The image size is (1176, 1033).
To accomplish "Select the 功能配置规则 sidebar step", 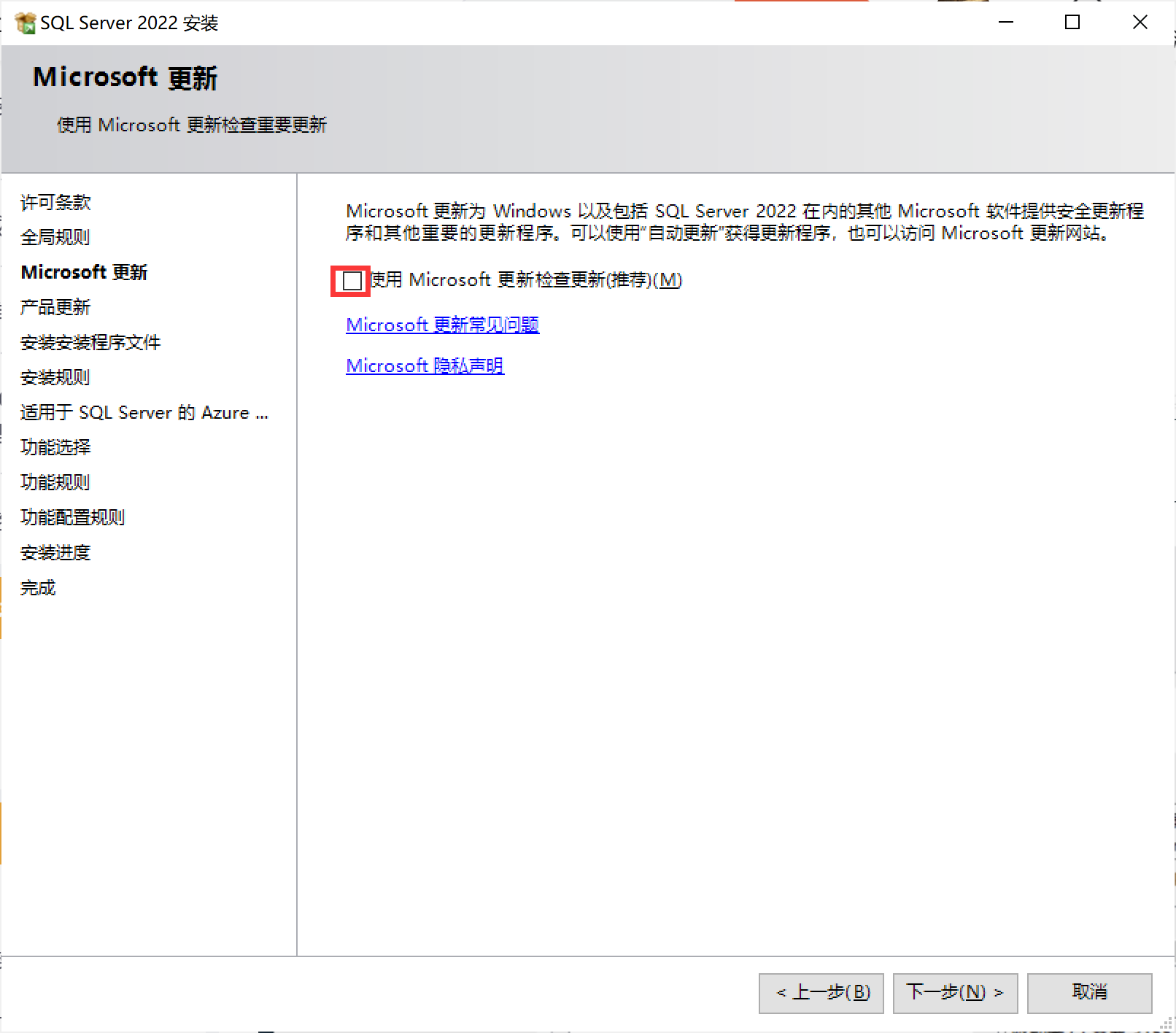I will (73, 517).
